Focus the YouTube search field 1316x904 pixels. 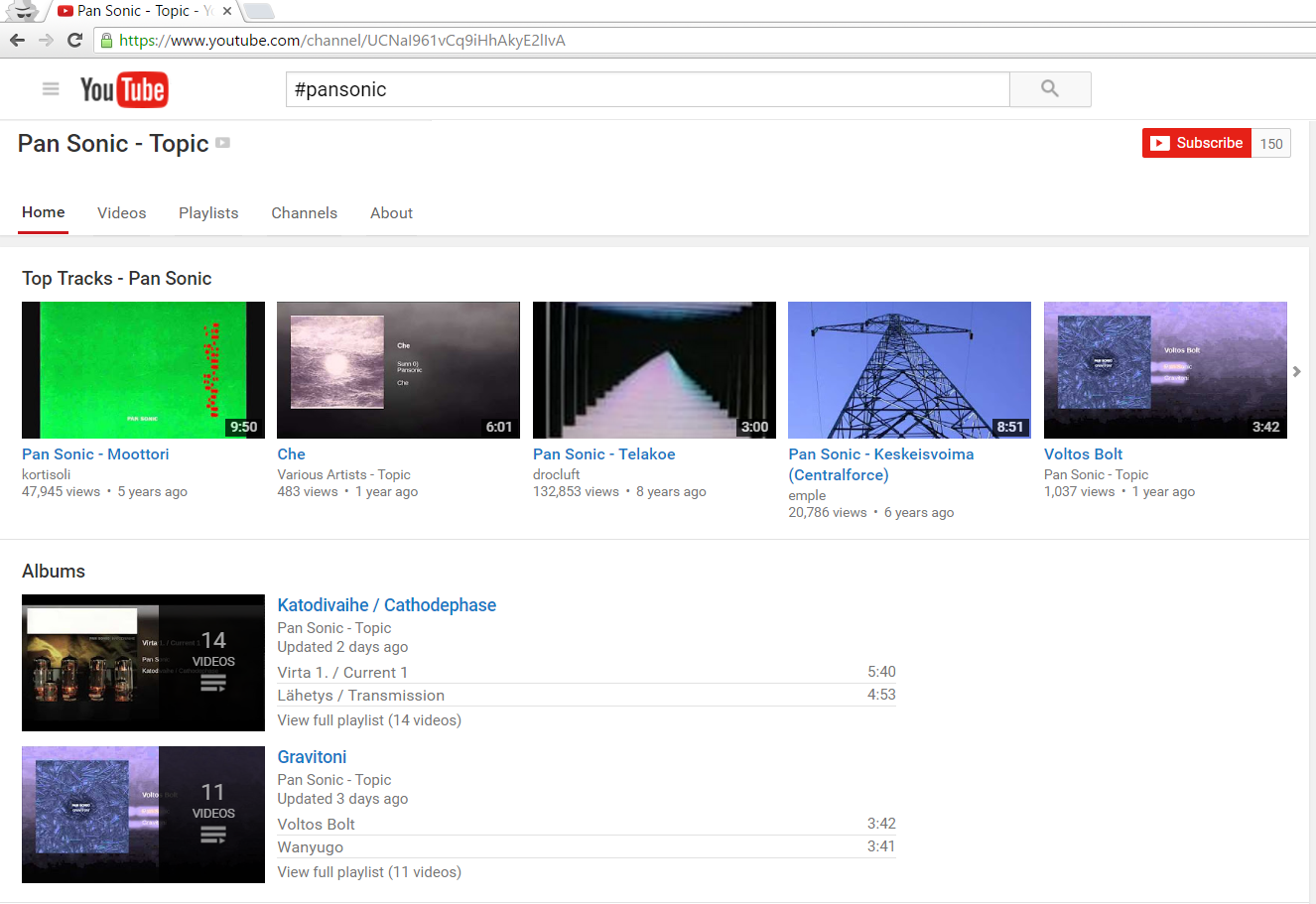pyautogui.click(x=648, y=89)
